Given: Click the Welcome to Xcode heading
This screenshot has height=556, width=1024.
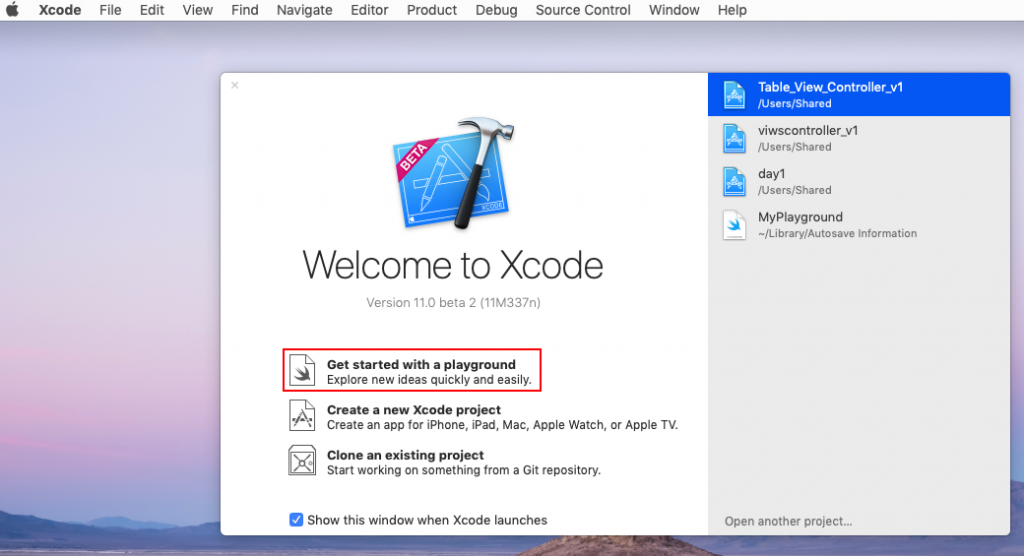Looking at the screenshot, I should 453,265.
